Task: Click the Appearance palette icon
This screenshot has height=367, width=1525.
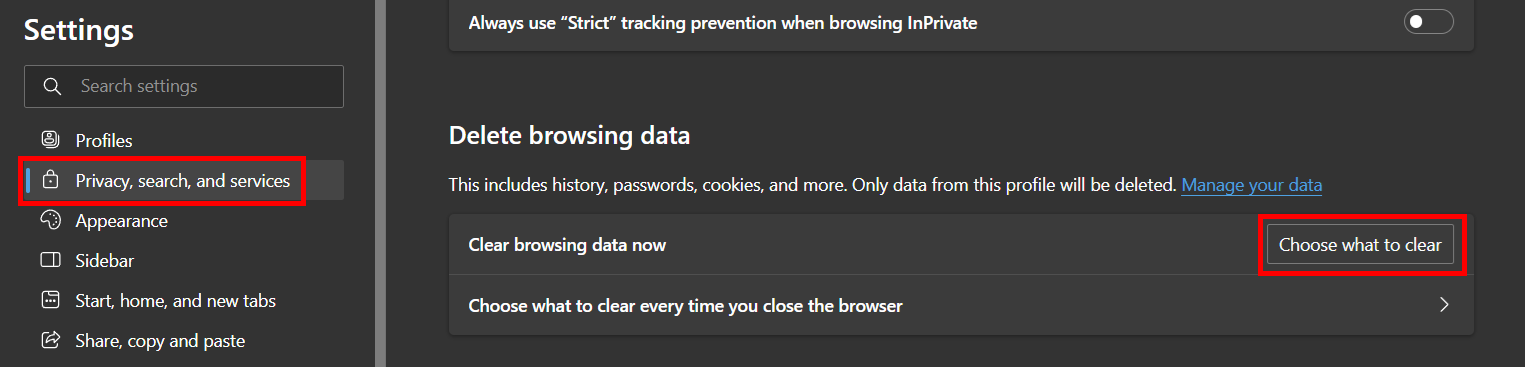Action: [50, 220]
